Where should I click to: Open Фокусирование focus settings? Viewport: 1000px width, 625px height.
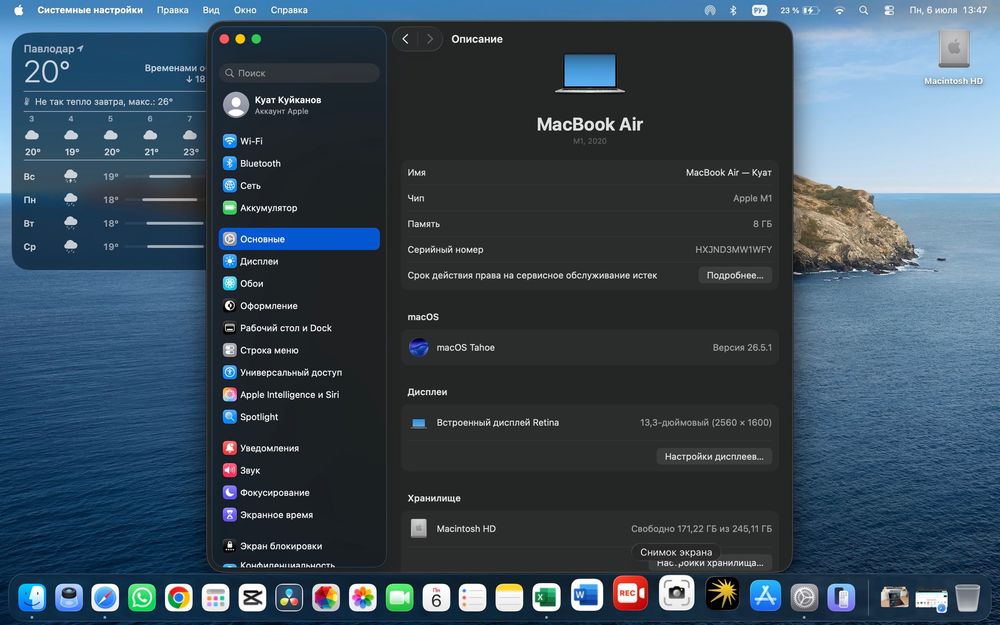[x=299, y=493]
